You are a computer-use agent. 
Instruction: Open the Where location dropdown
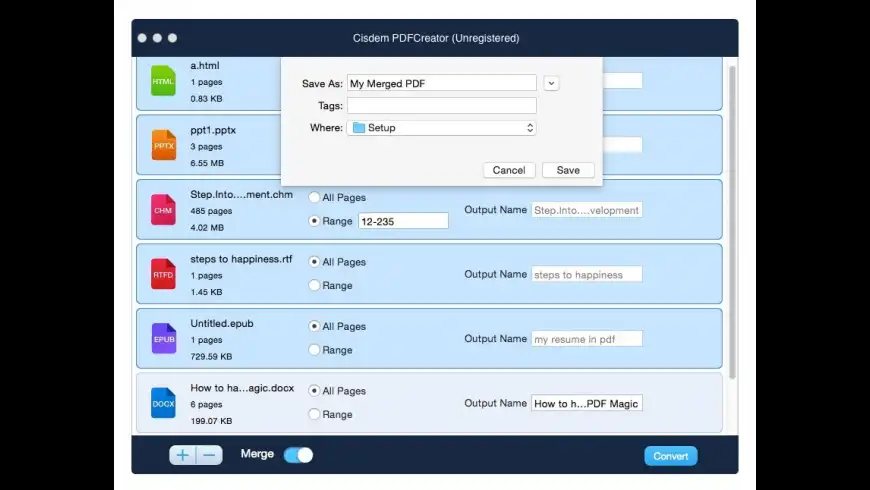coord(442,128)
